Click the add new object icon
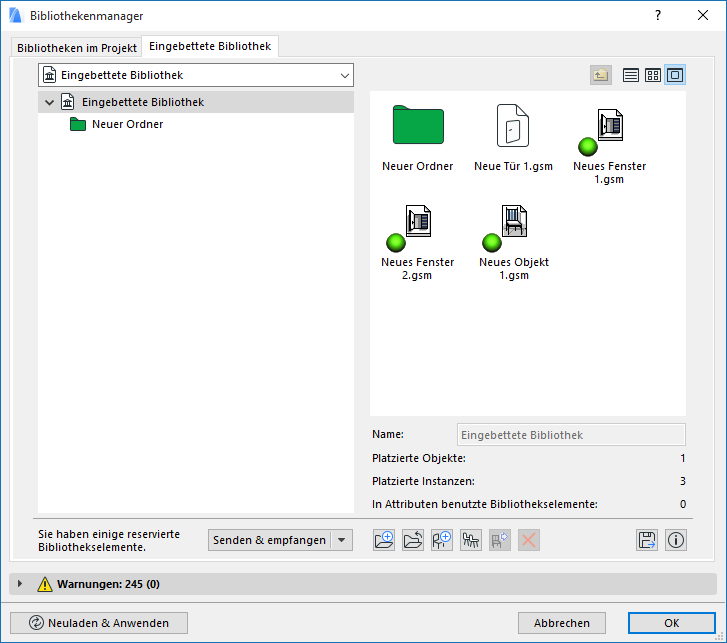727x643 pixels. click(x=442, y=540)
